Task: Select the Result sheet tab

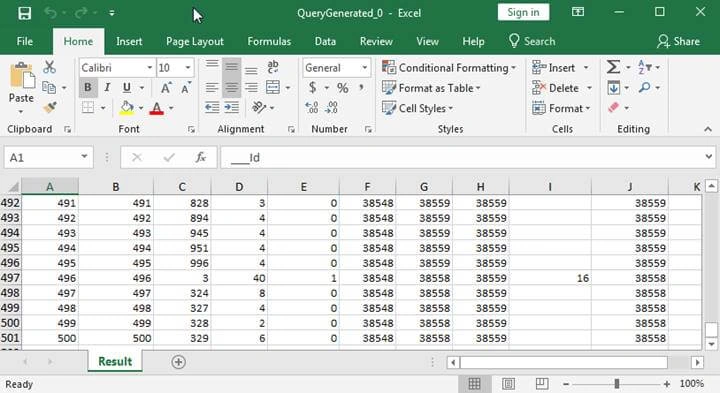Action: tap(115, 362)
